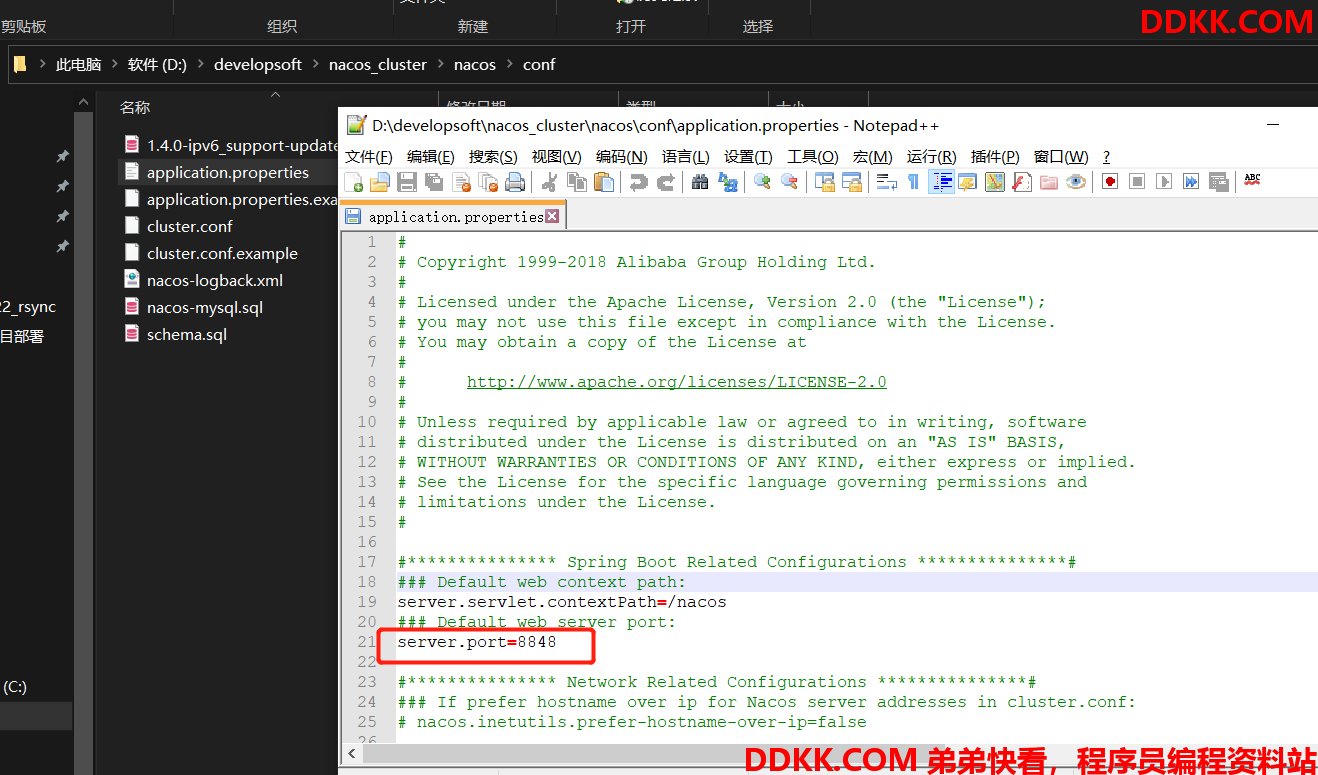This screenshot has width=1318, height=775.
Task: Select cluster.conf in the Explorer file list
Action: pyautogui.click(x=190, y=226)
